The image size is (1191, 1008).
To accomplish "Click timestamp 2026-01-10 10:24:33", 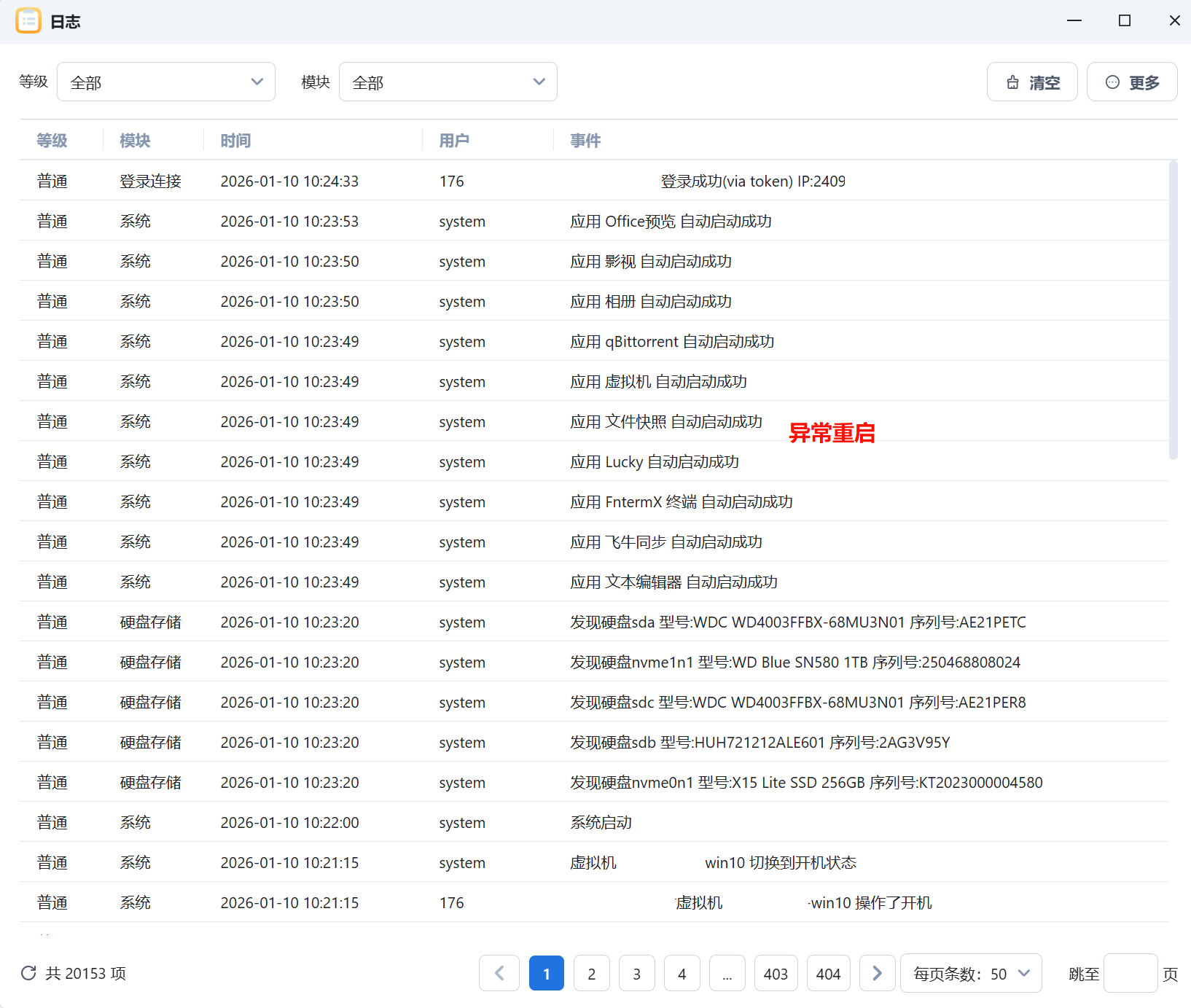I will click(289, 181).
